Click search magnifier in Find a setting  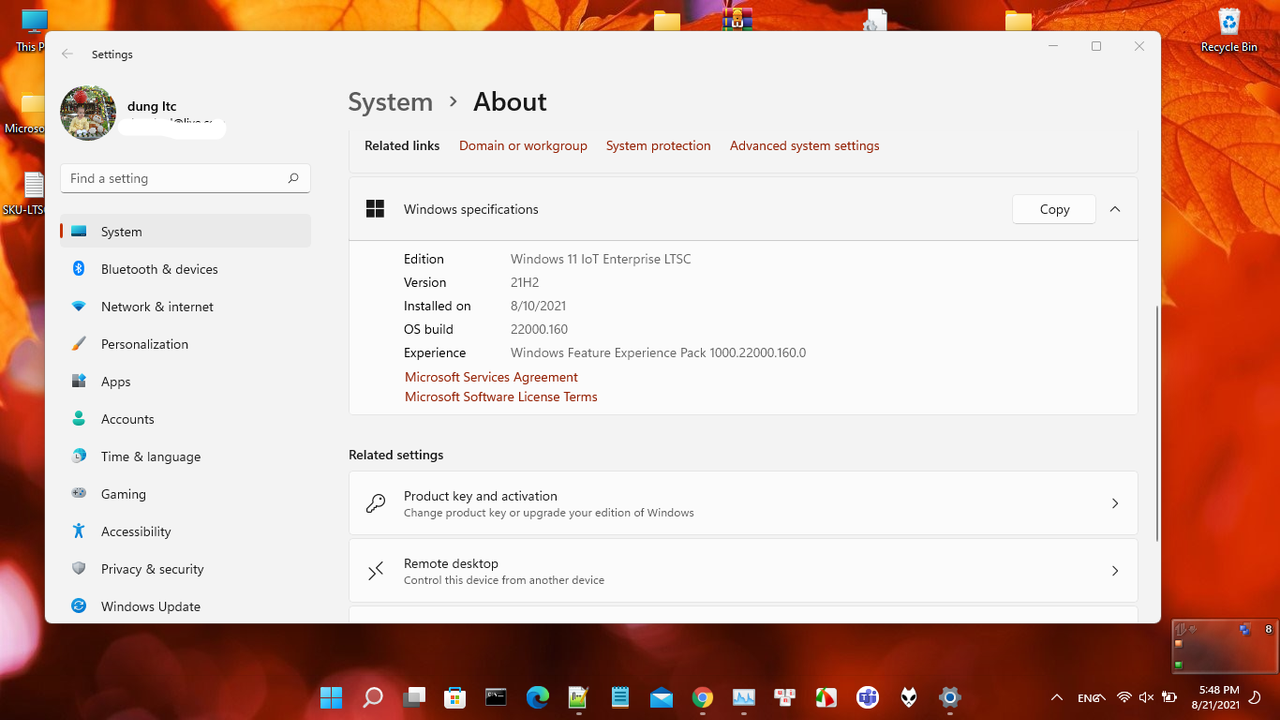click(293, 178)
